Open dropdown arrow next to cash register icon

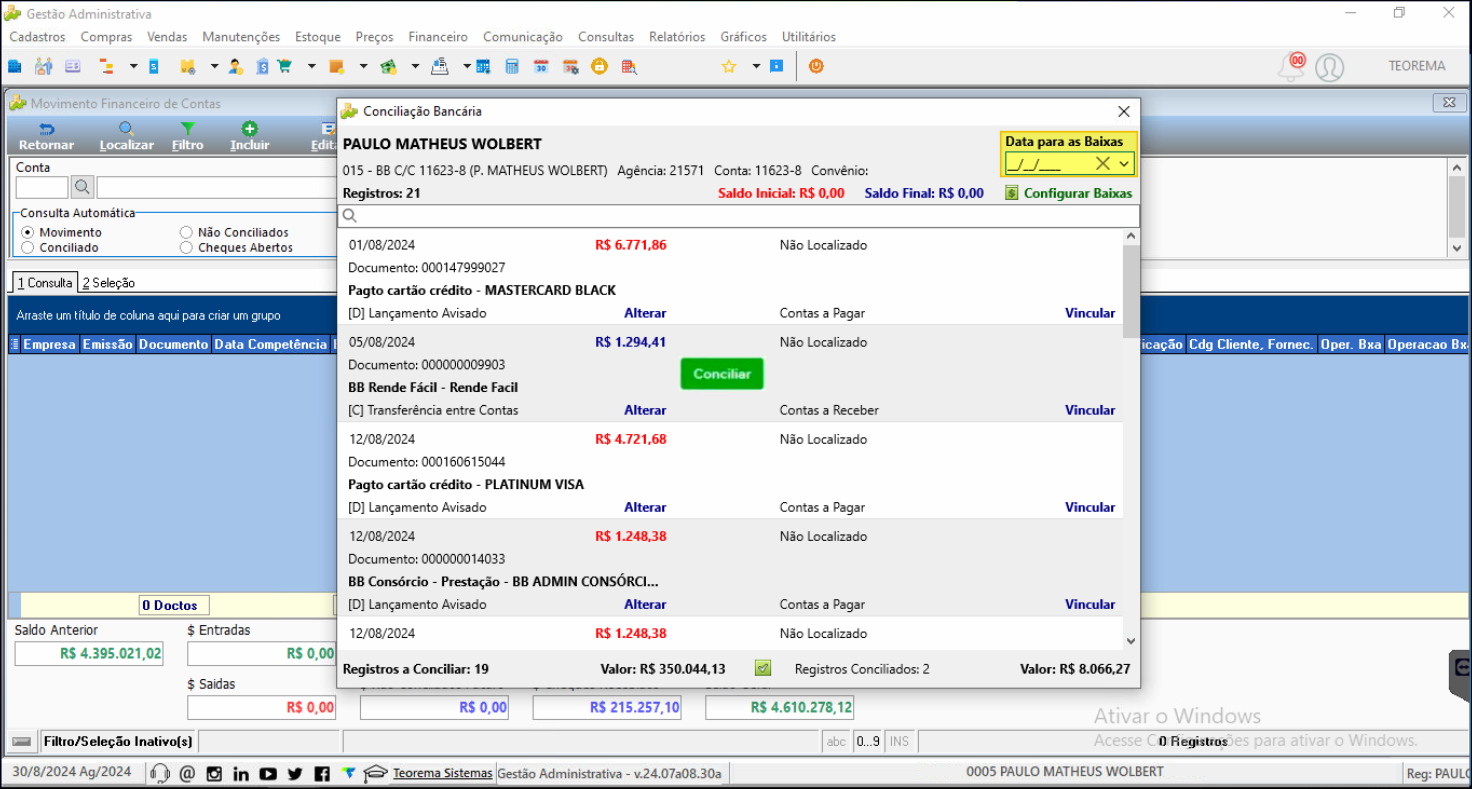466,66
